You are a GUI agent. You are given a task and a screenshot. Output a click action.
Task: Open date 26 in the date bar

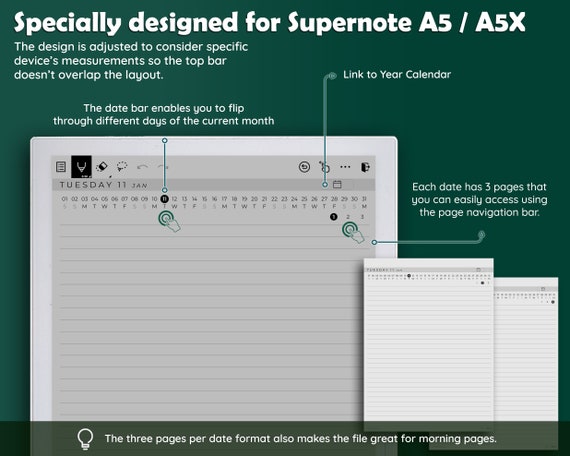click(x=314, y=199)
